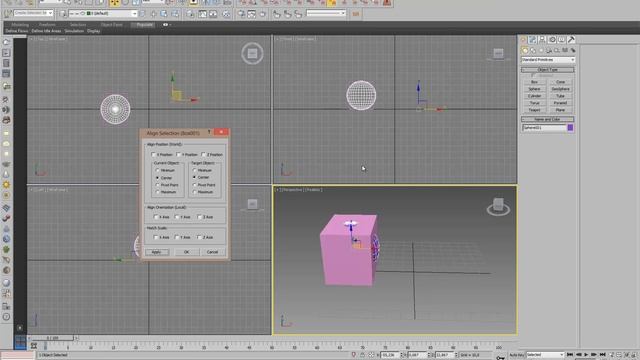Screen dimensions: 640x360
Task: Open Define Flows ribbon panel
Action: (x=17, y=31)
